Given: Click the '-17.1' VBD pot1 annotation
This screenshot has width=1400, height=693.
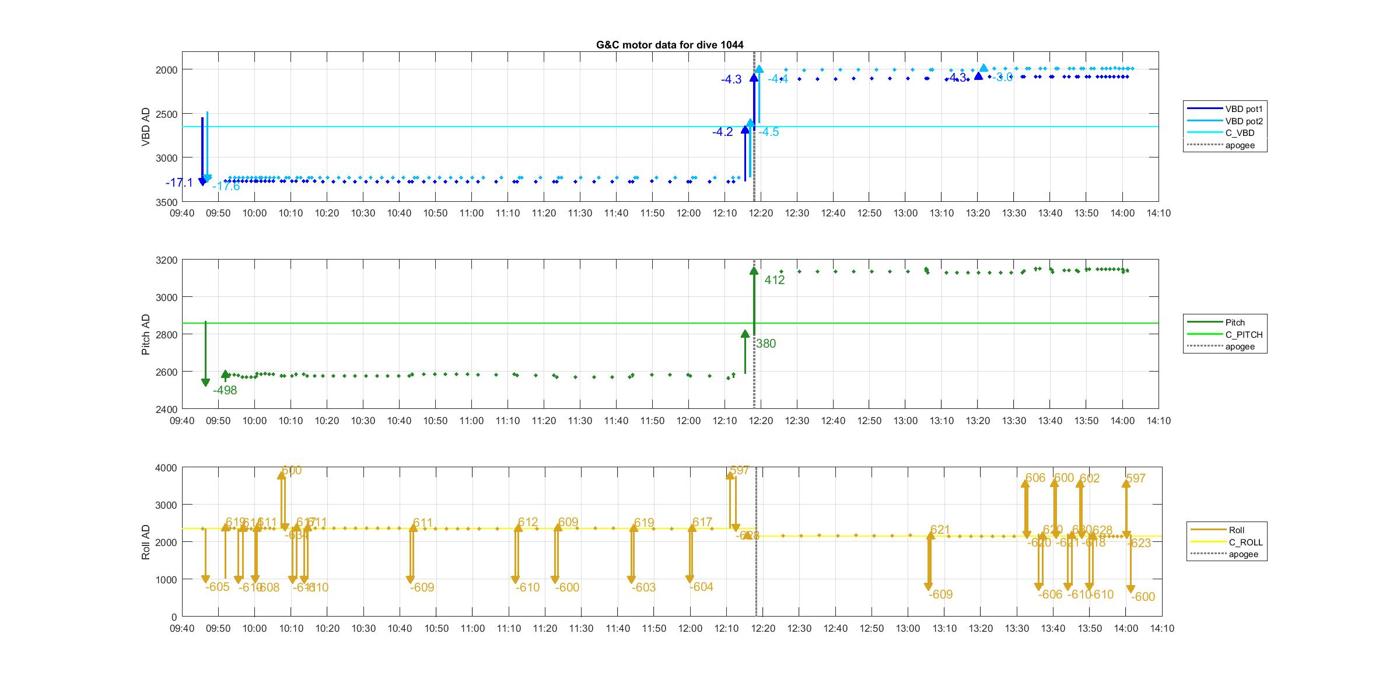Looking at the screenshot, I should [180, 183].
